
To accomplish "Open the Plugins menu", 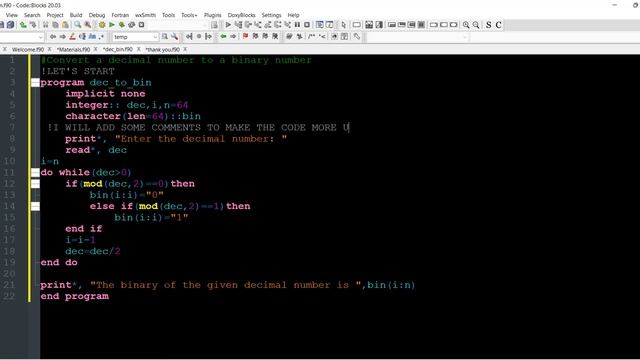I will pyautogui.click(x=212, y=15).
